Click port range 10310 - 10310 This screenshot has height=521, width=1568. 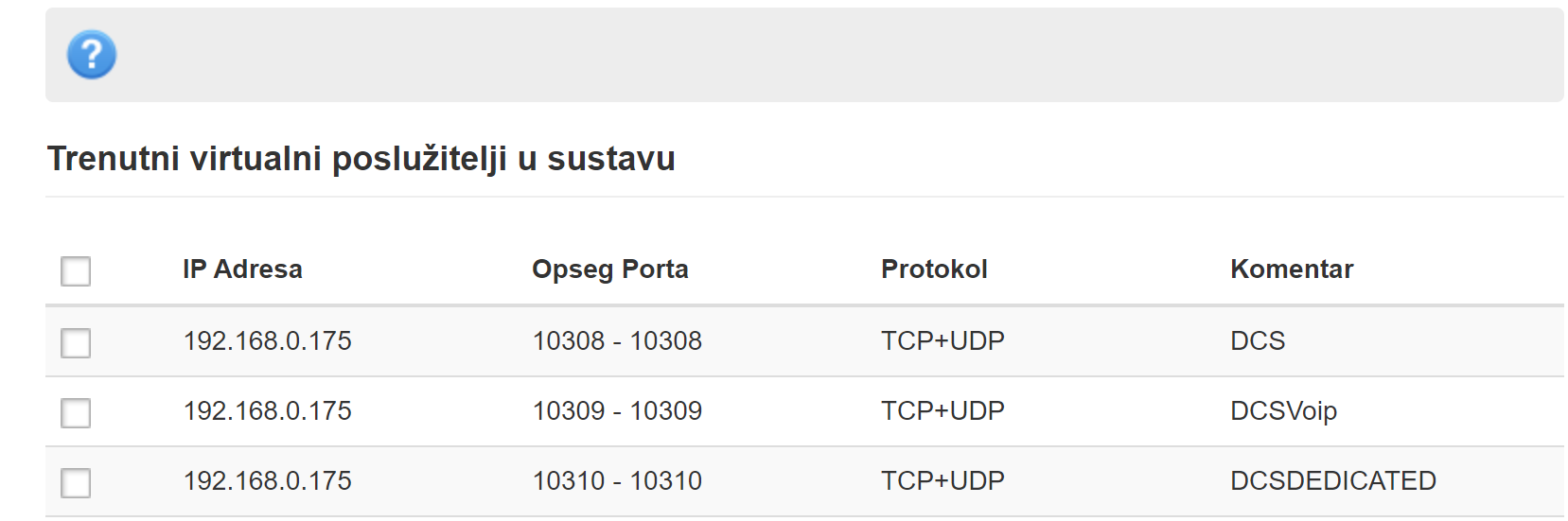click(x=617, y=480)
